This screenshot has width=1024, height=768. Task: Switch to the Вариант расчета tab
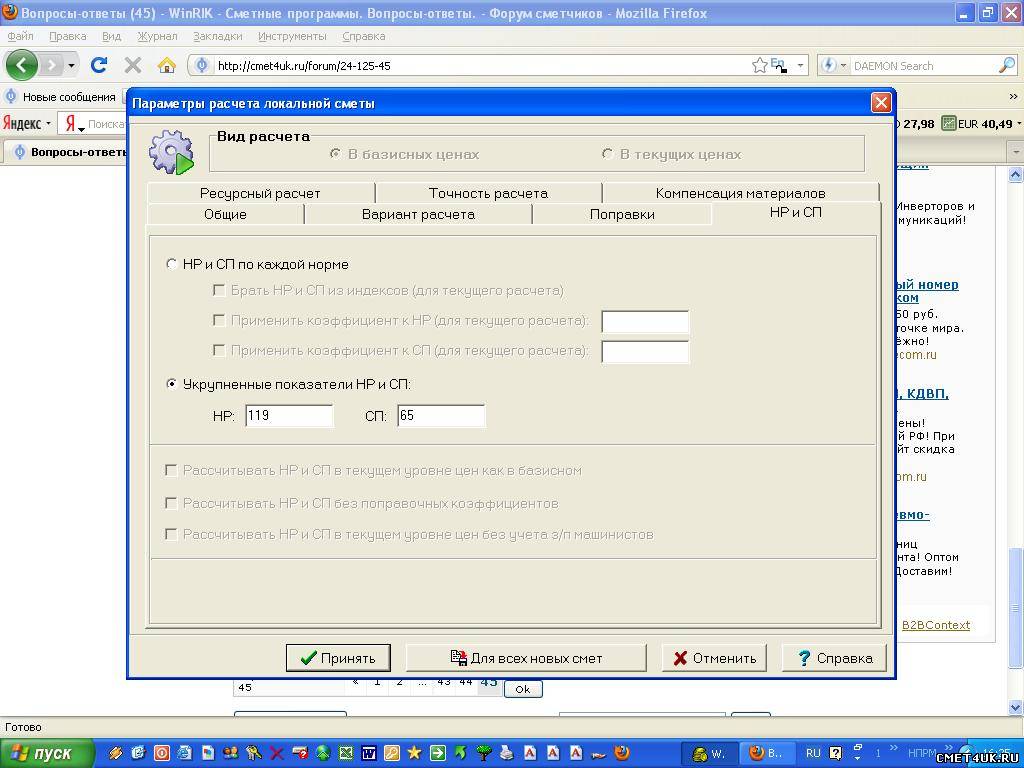(418, 214)
